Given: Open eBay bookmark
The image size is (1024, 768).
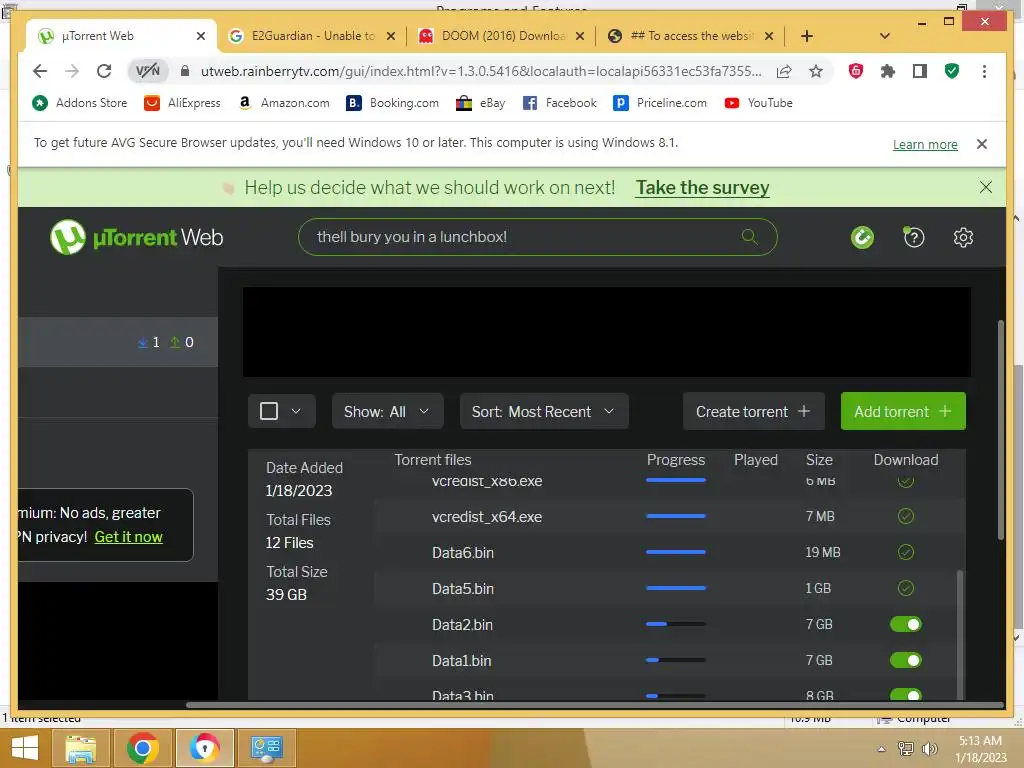Looking at the screenshot, I should click(481, 103).
